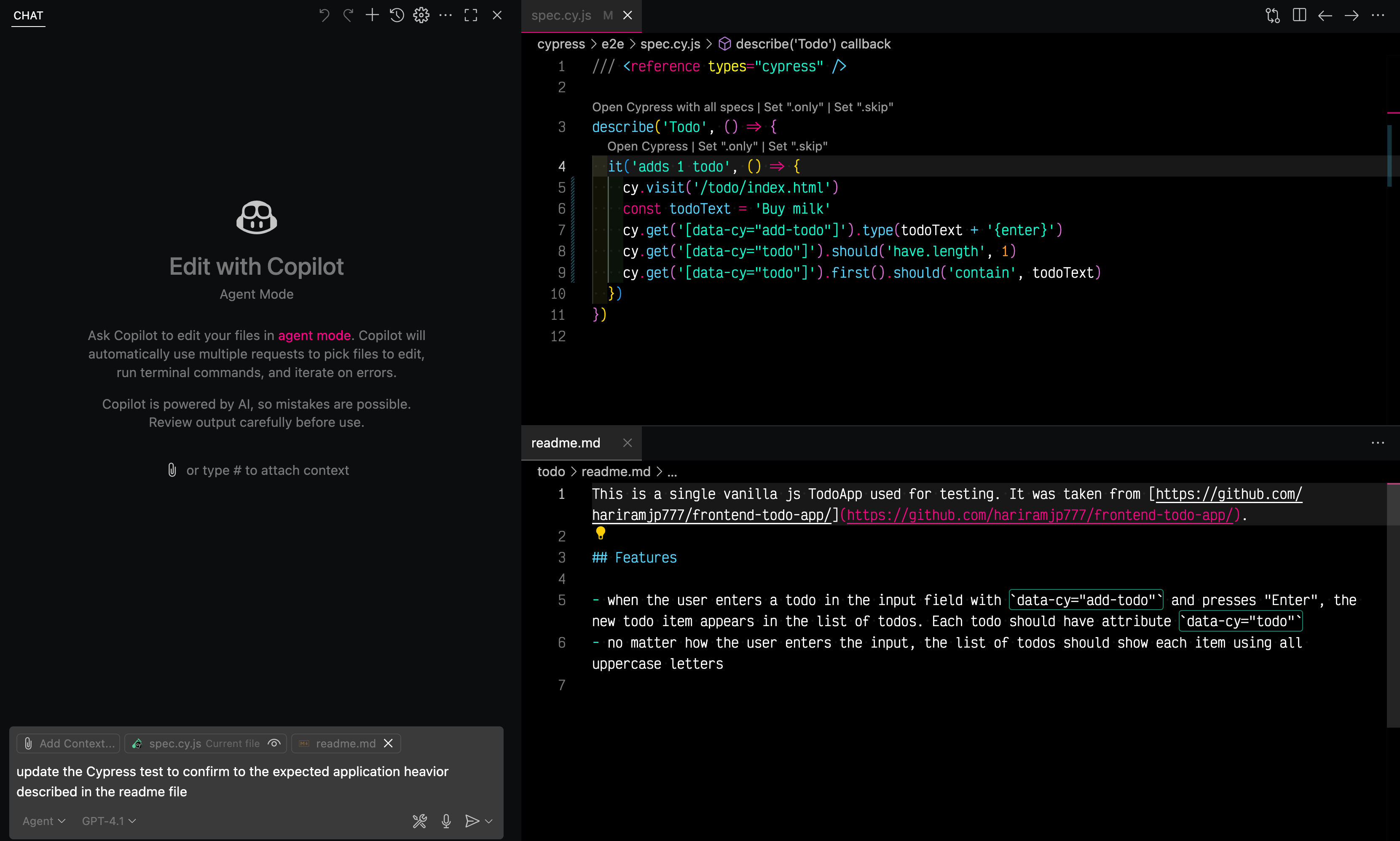Maximize the chat panel
This screenshot has height=841, width=1400.
point(471,15)
